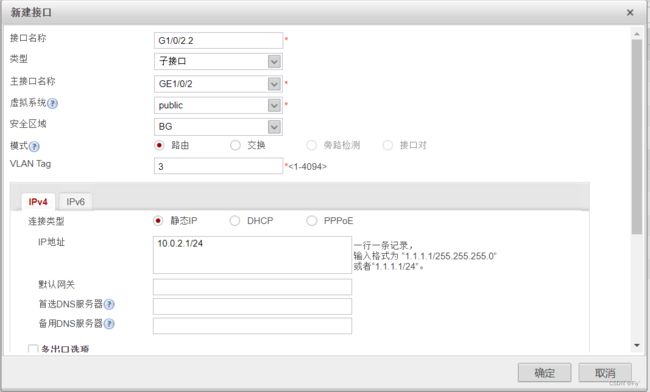Select 接口对 mode radio button

(388, 145)
